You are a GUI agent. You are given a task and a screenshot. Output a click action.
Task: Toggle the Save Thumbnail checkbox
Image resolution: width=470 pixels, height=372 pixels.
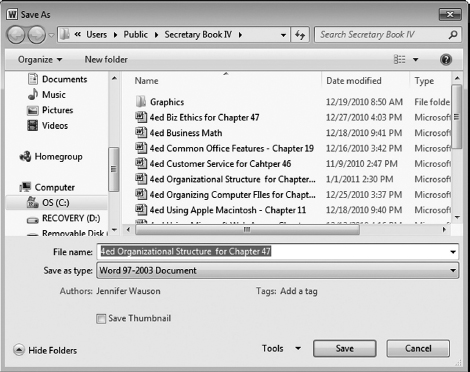pyautogui.click(x=101, y=319)
